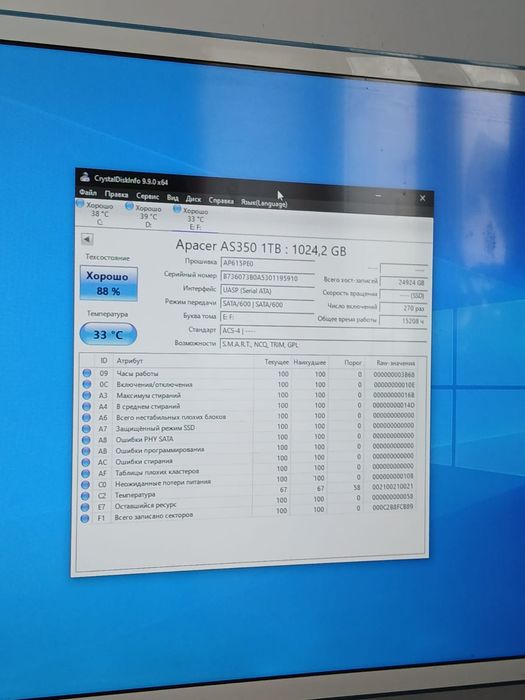The height and width of the screenshot is (700, 525).
Task: Click the Raw-значения column header
Action: click(396, 363)
